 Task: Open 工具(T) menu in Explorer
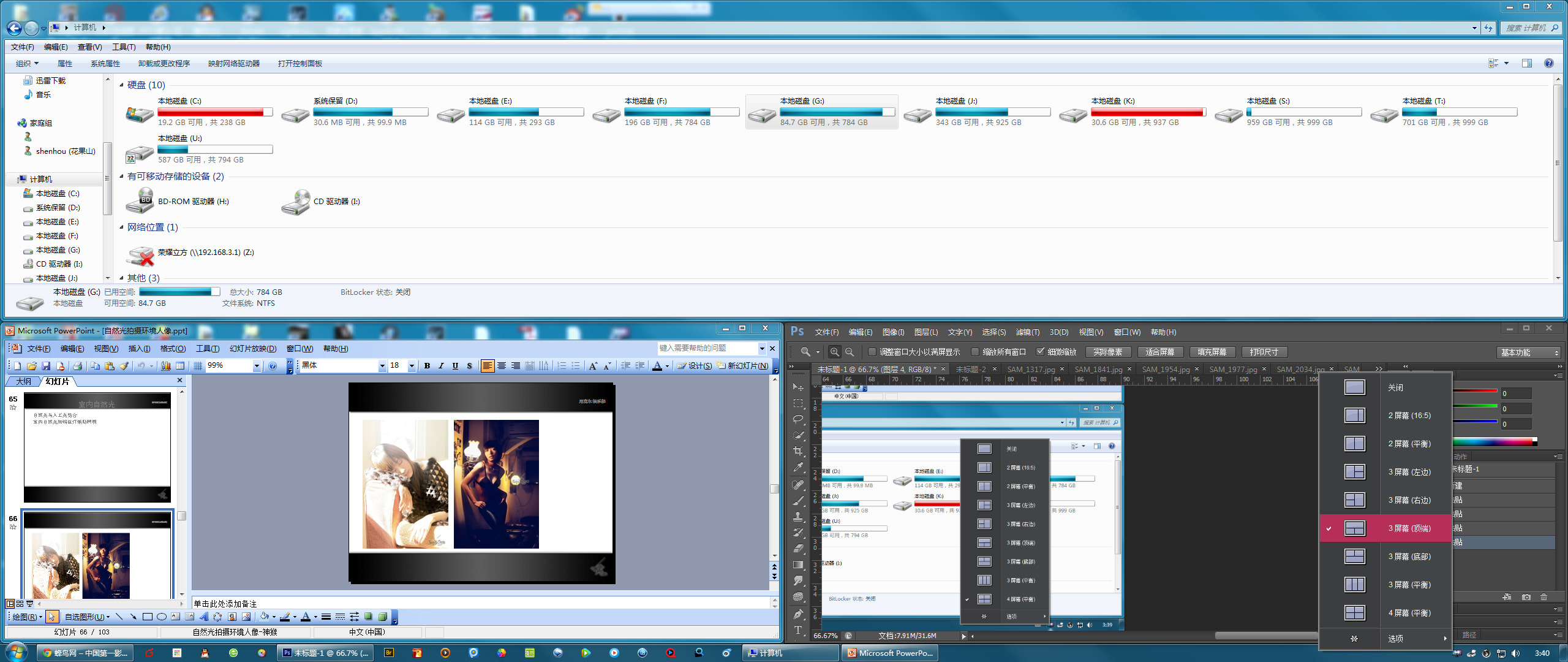click(x=124, y=47)
